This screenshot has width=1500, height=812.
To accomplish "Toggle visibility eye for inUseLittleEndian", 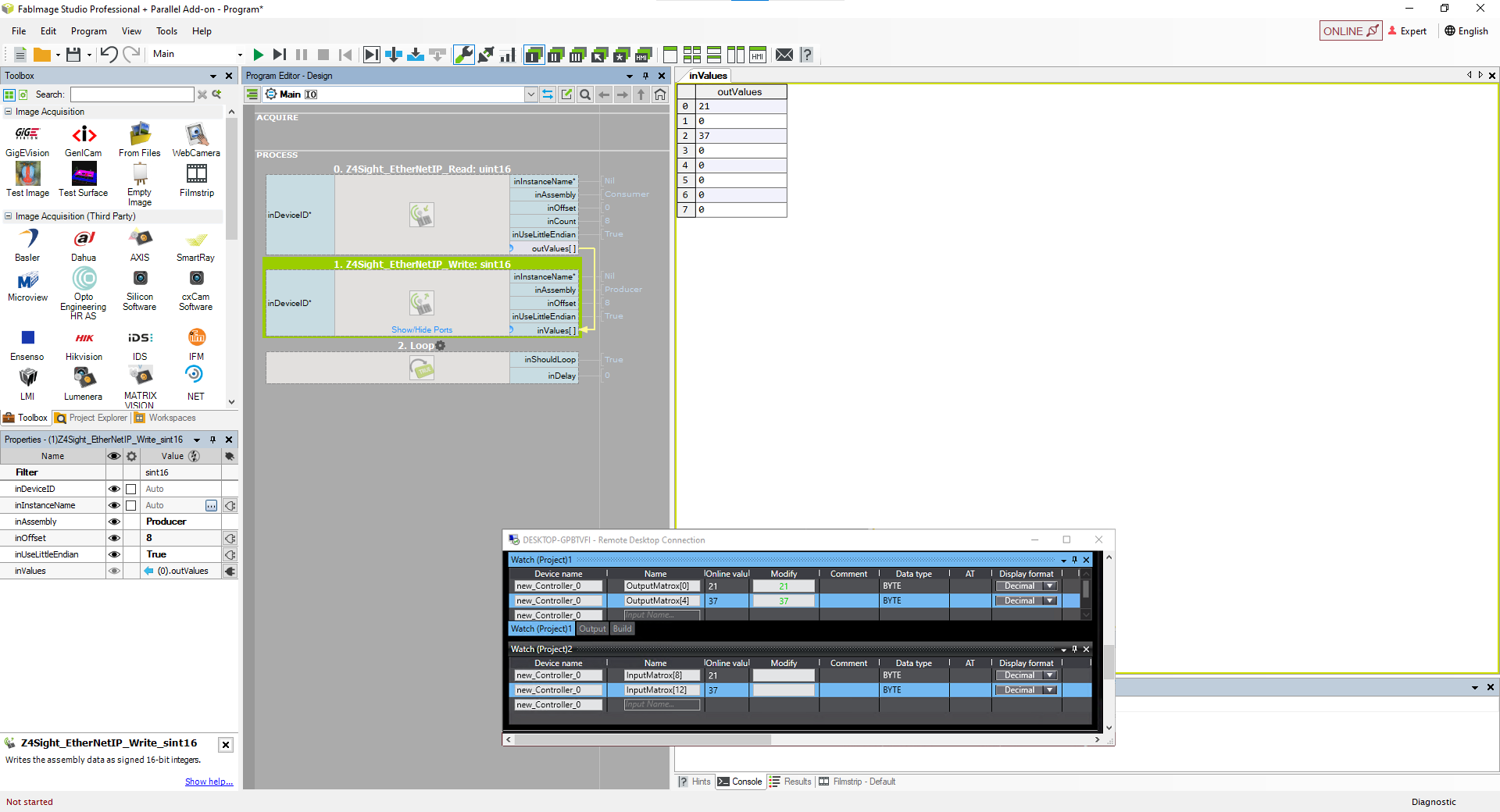I will pyautogui.click(x=114, y=555).
